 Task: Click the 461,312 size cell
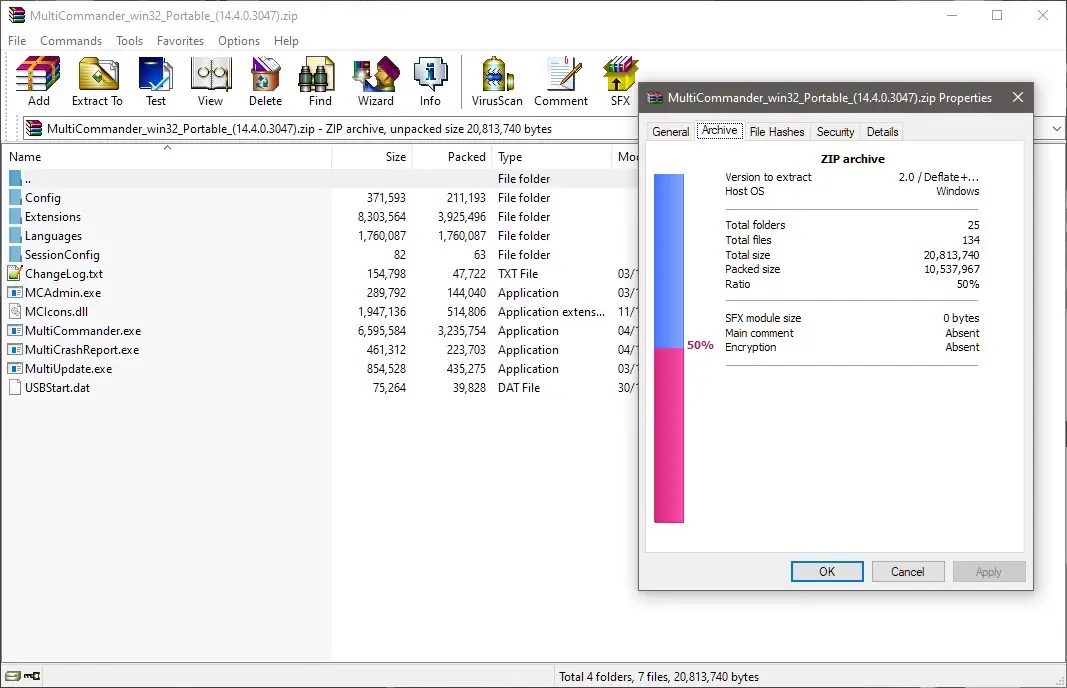click(386, 350)
